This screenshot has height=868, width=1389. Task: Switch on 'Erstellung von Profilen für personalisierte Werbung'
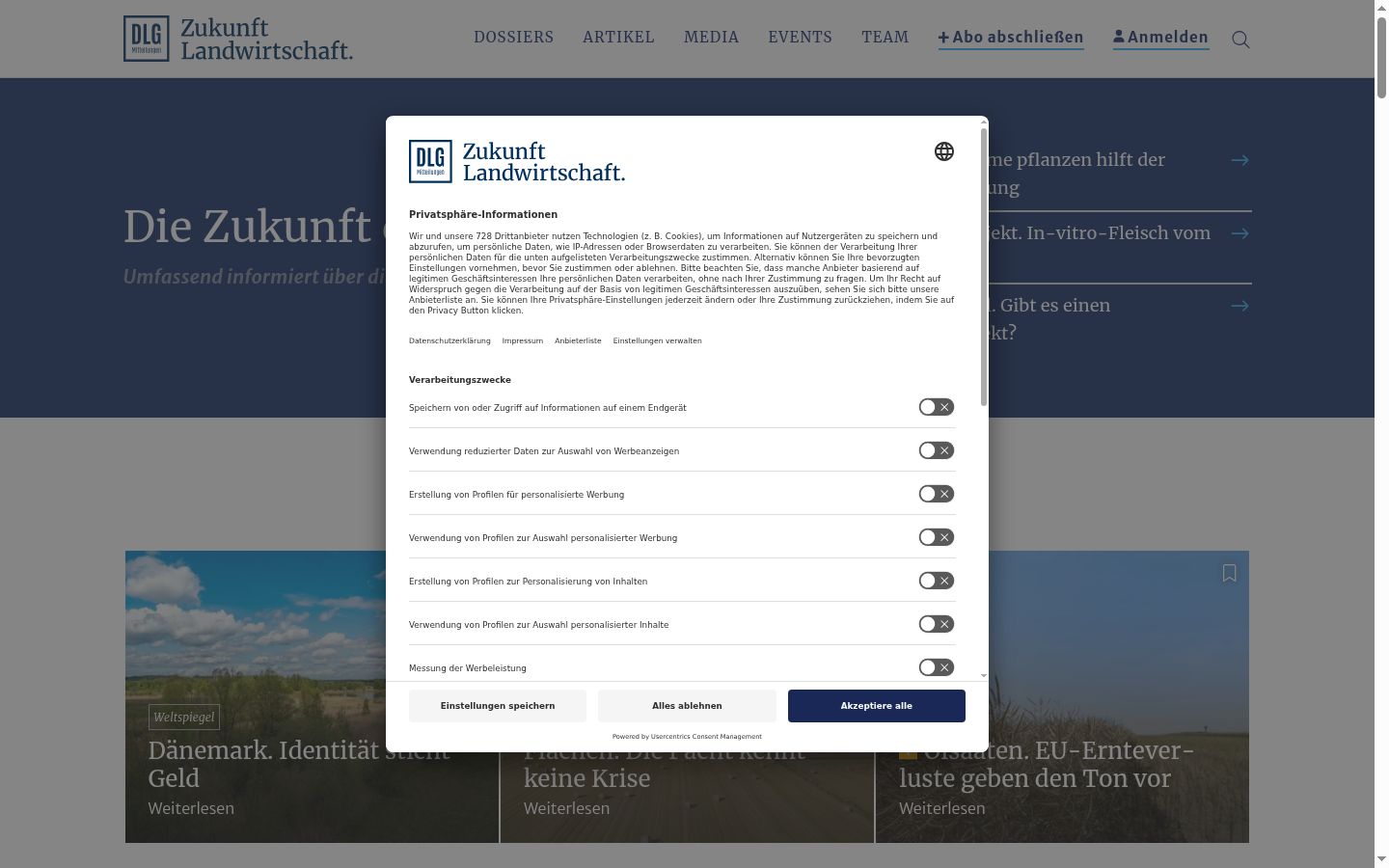[x=937, y=494]
